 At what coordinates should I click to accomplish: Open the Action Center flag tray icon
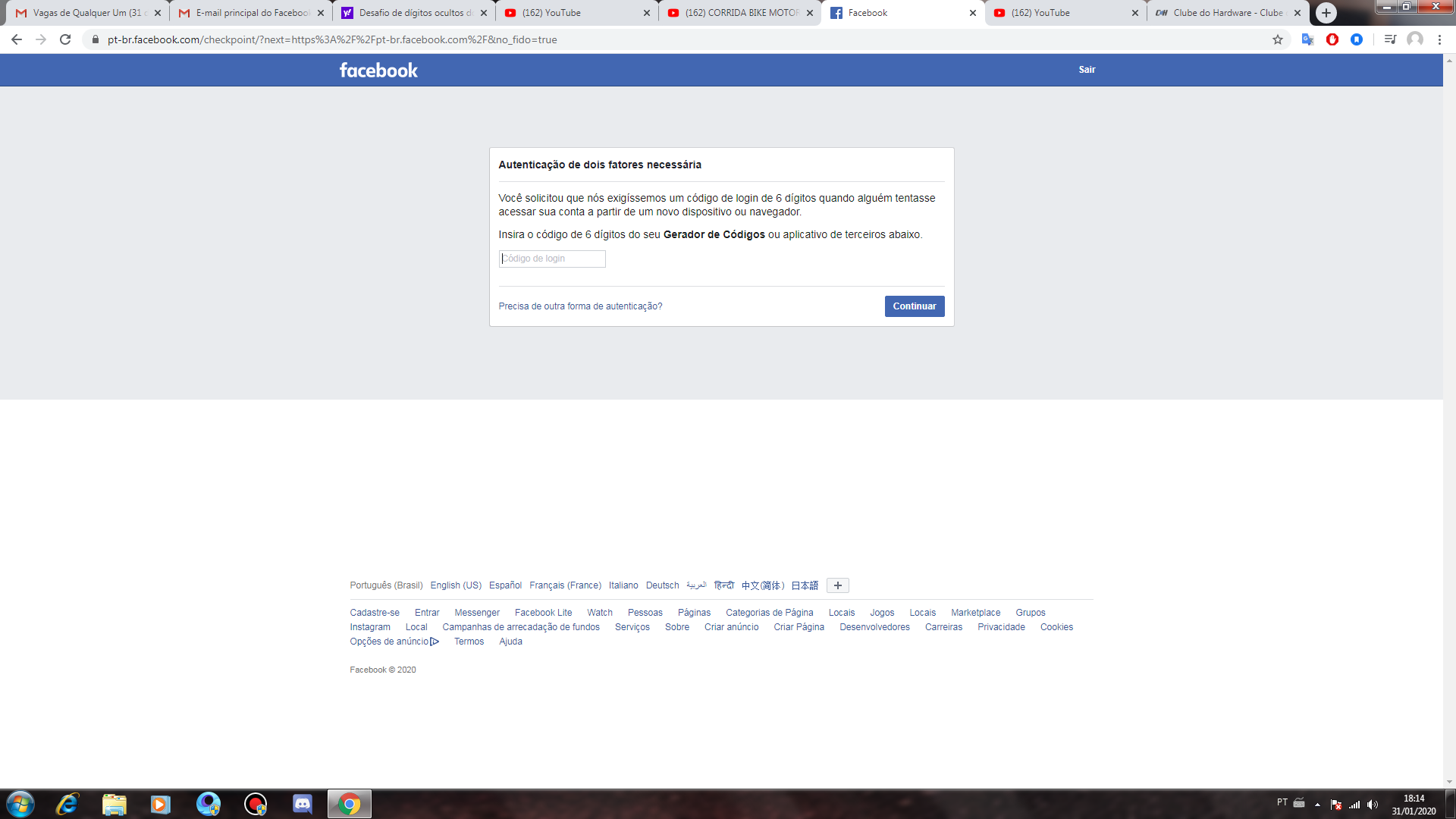[x=1336, y=805]
